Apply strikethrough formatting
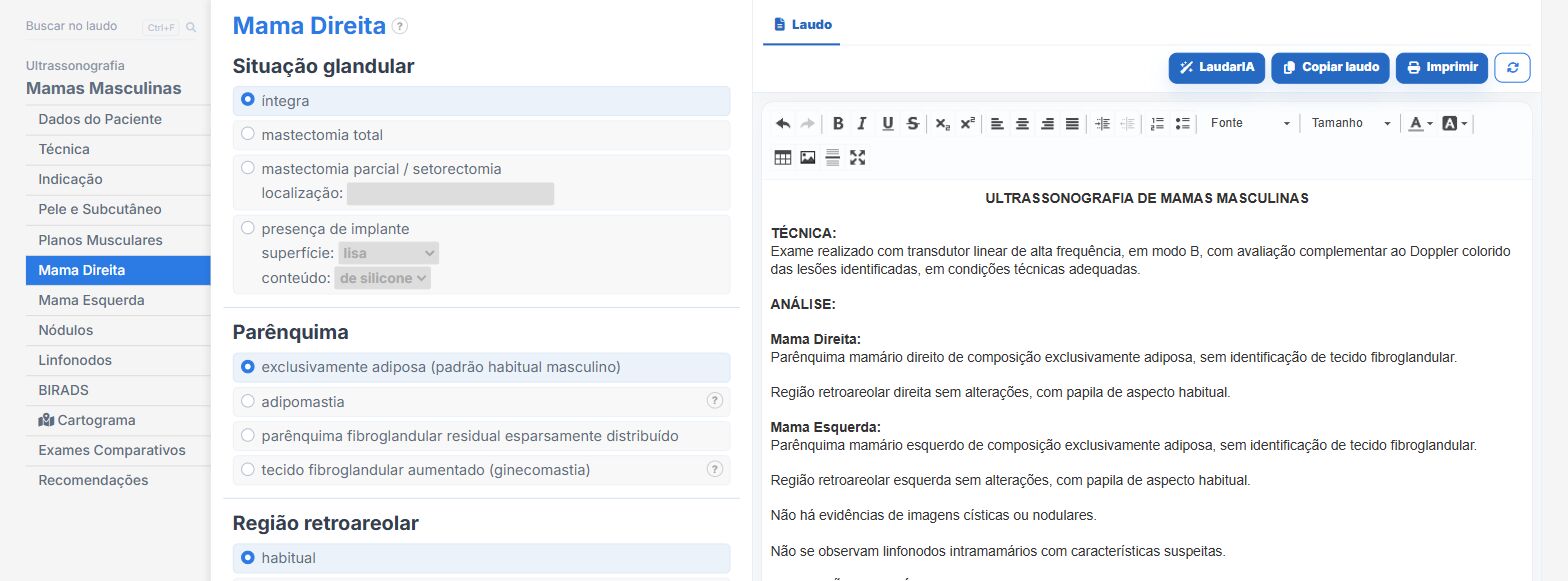Image resolution: width=1568 pixels, height=581 pixels. (x=912, y=123)
